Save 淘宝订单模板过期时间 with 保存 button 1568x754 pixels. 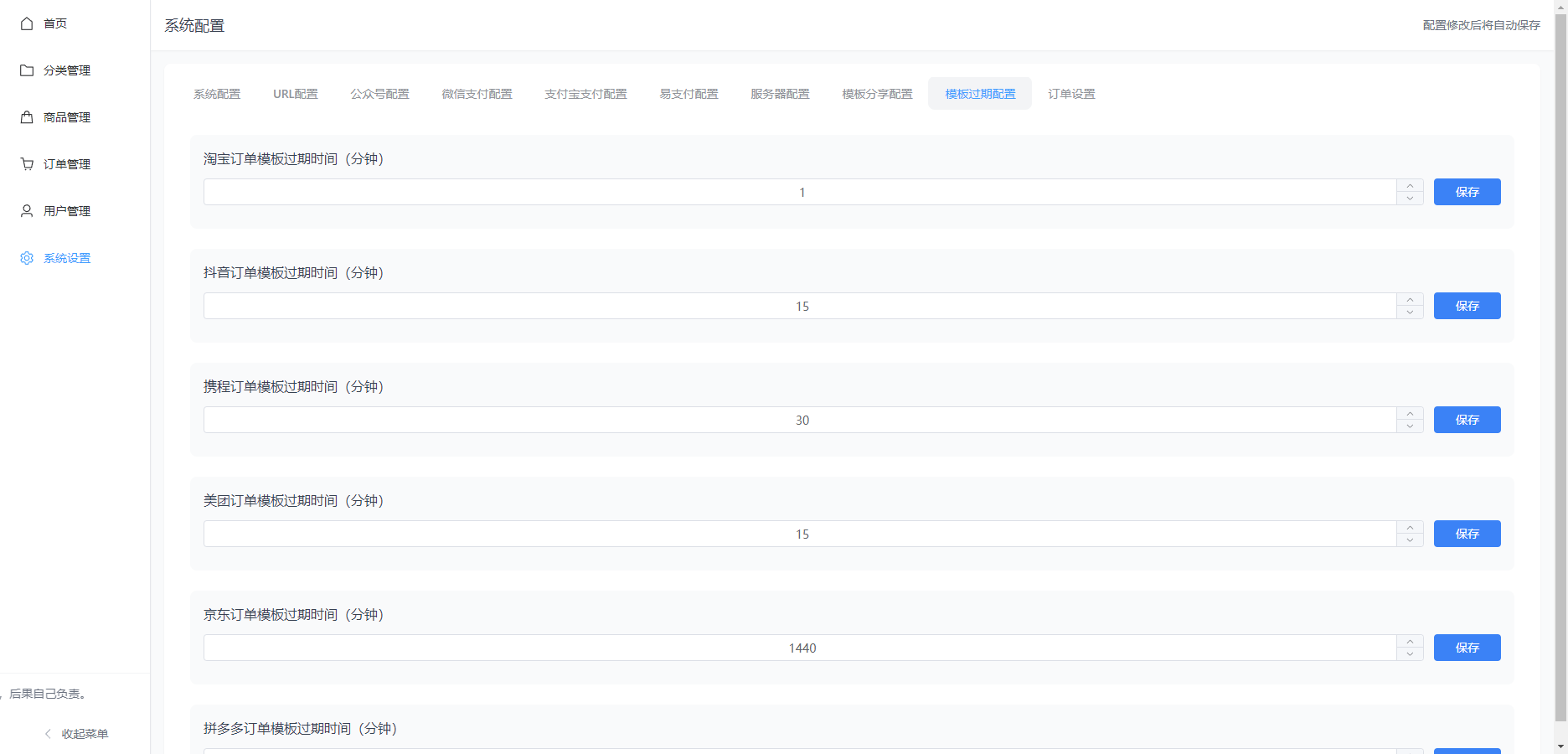[1467, 192]
